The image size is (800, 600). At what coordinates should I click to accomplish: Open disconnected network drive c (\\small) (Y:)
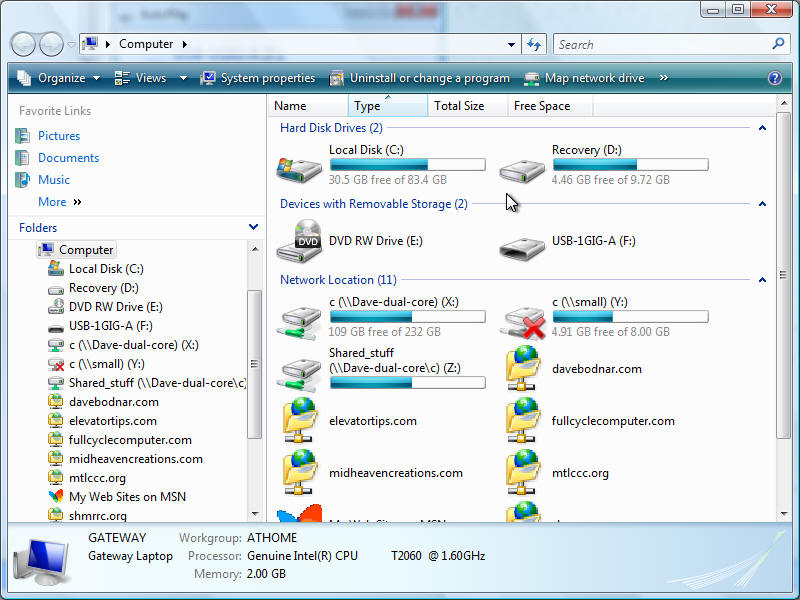pos(522,318)
